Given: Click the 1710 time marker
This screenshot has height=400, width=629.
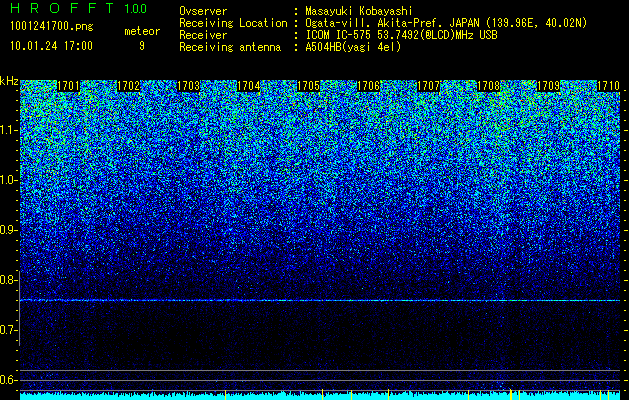Looking at the screenshot, I should click(609, 86).
